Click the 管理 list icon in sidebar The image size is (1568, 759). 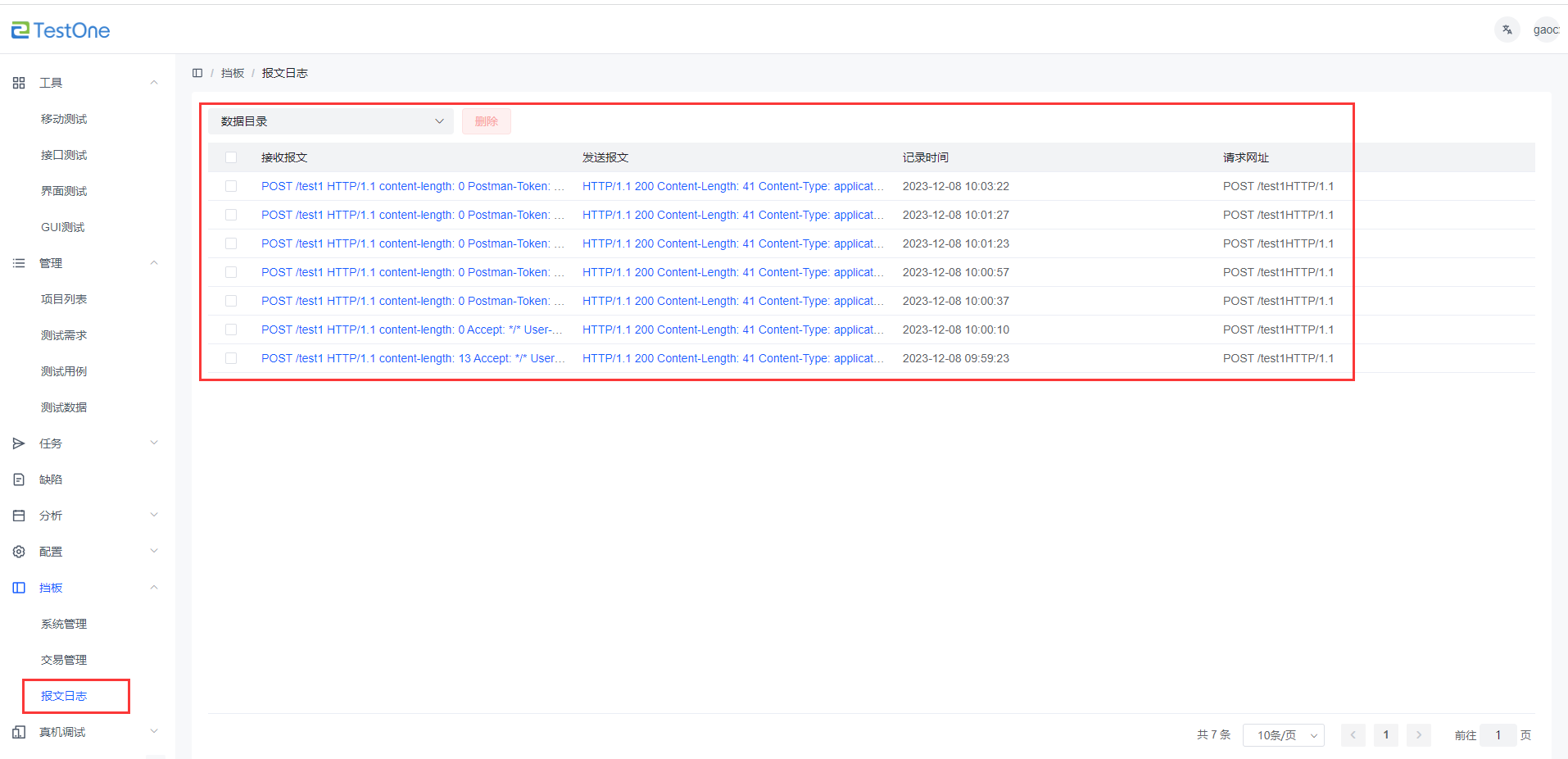19,263
